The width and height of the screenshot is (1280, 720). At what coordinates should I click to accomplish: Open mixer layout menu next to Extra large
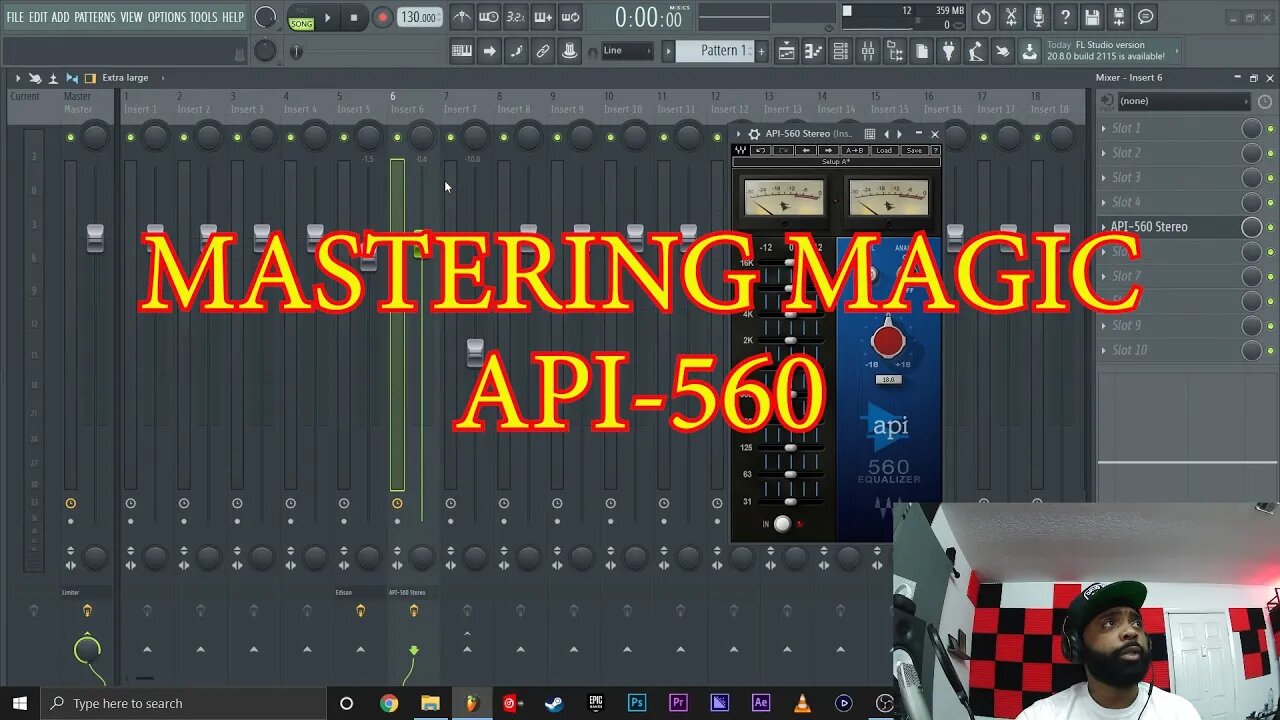tap(162, 78)
